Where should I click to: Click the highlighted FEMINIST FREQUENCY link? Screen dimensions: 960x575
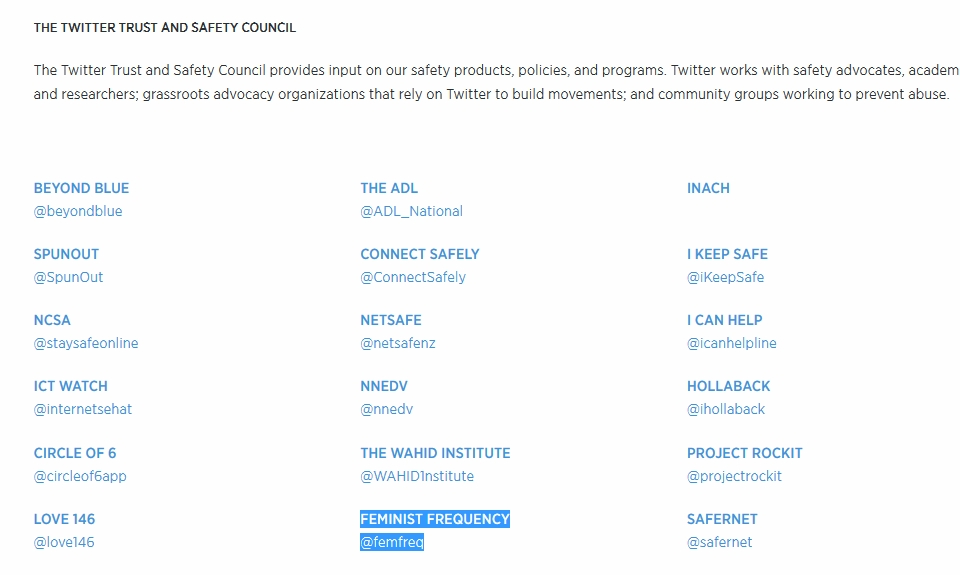tap(435, 519)
